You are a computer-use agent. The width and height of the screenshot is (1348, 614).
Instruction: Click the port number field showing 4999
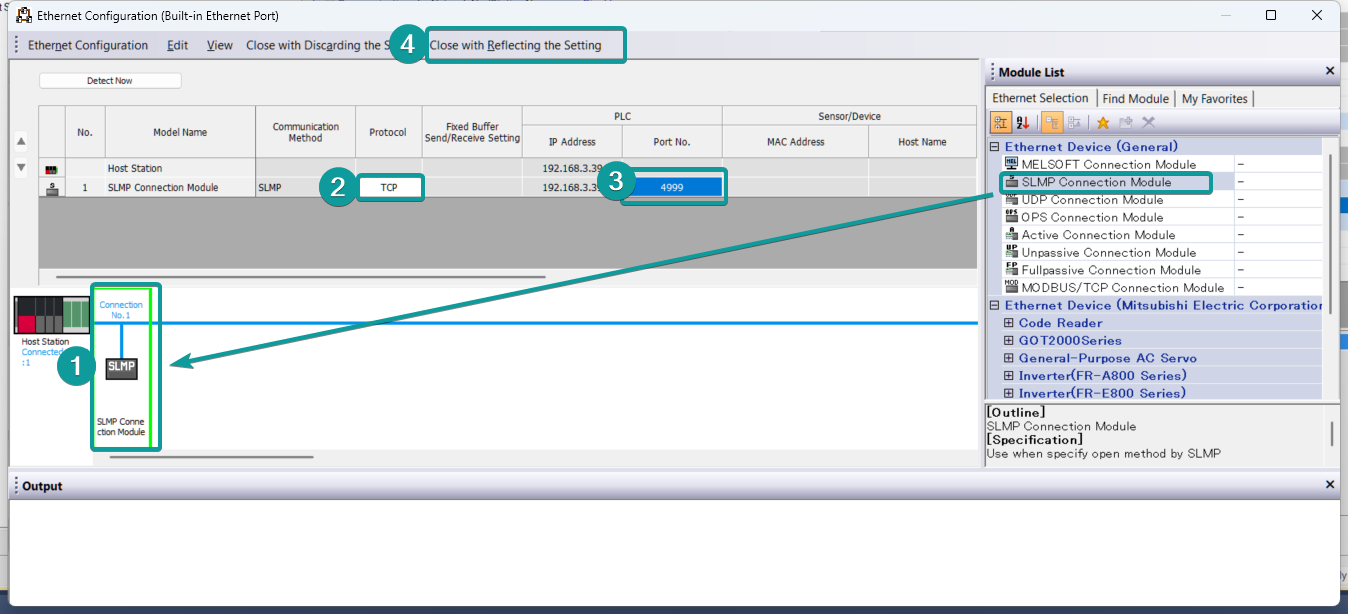click(x=672, y=187)
